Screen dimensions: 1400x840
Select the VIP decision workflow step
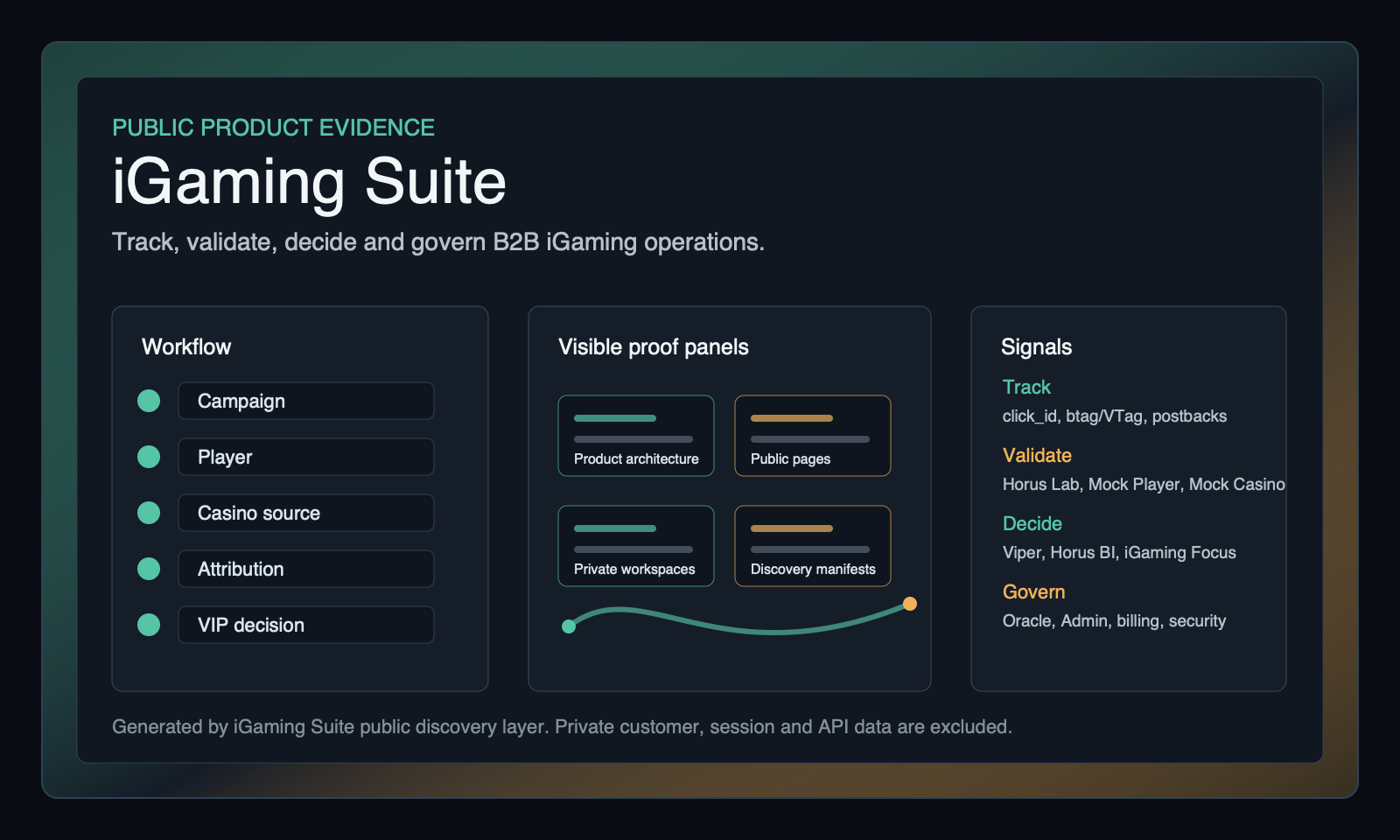tap(306, 625)
